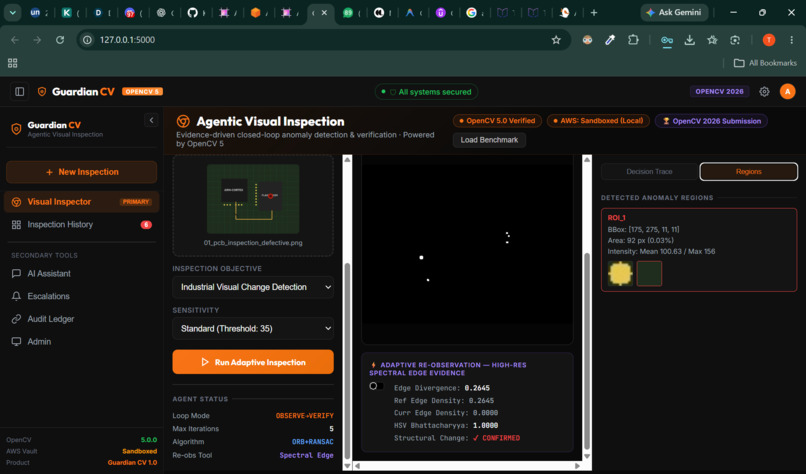Toggle the sidebar panel icon in header

click(x=20, y=92)
